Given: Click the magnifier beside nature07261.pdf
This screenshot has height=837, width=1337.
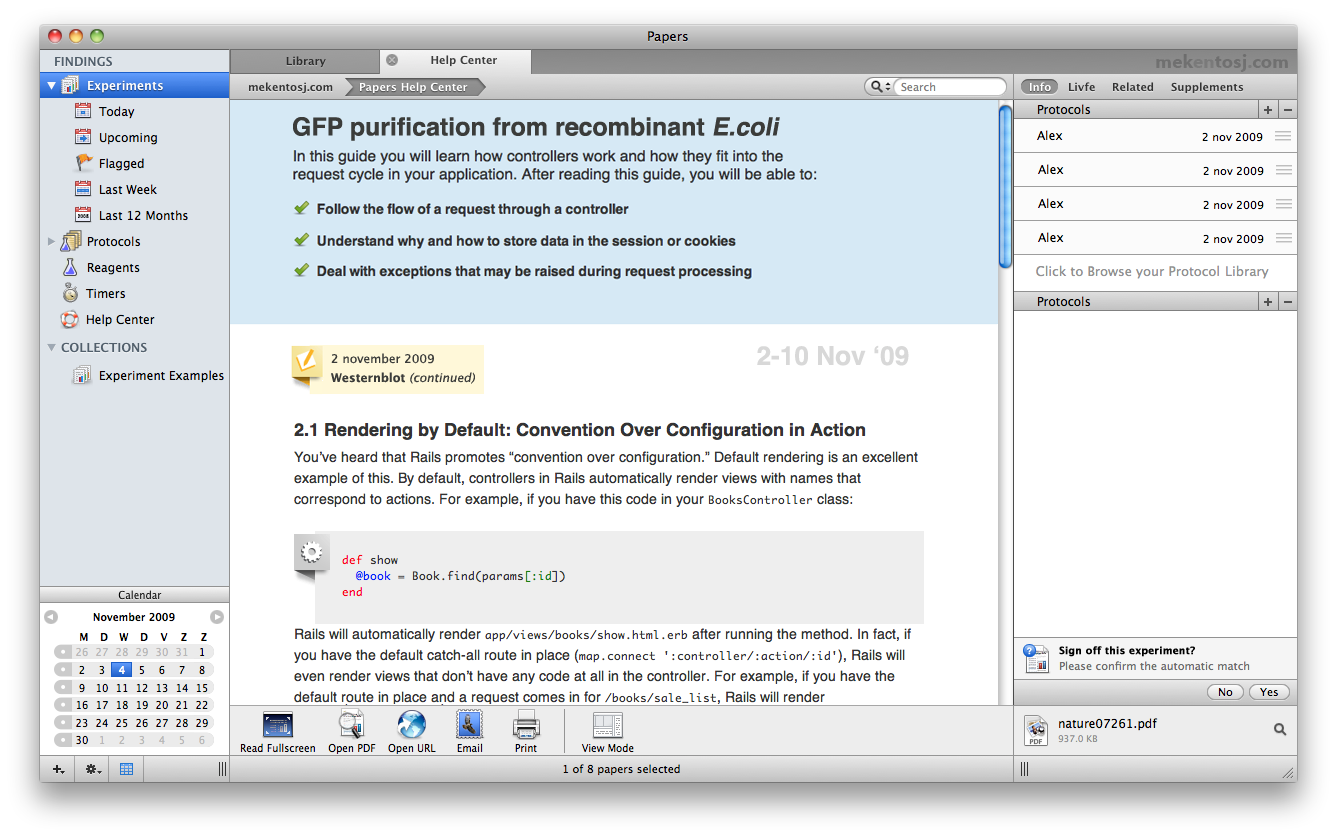Looking at the screenshot, I should point(1280,730).
